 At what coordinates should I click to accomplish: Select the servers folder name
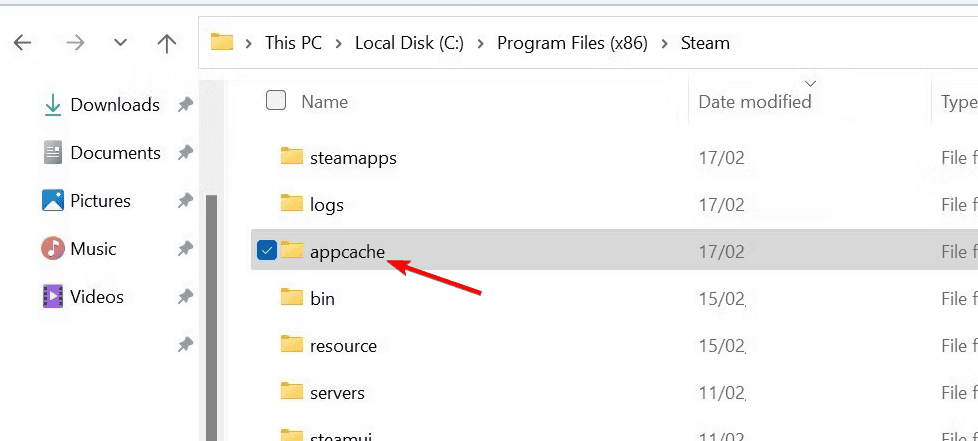pyautogui.click(x=337, y=393)
